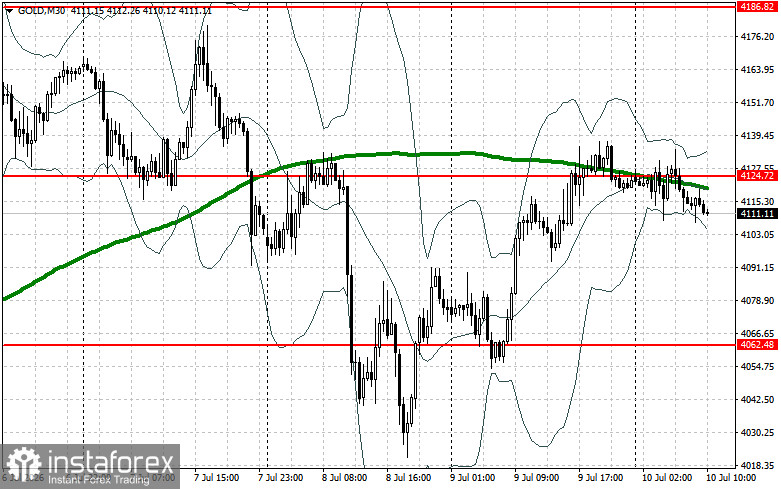781x489 pixels.
Task: Select the 7 Jul 15:00 time label
Action: point(216,478)
